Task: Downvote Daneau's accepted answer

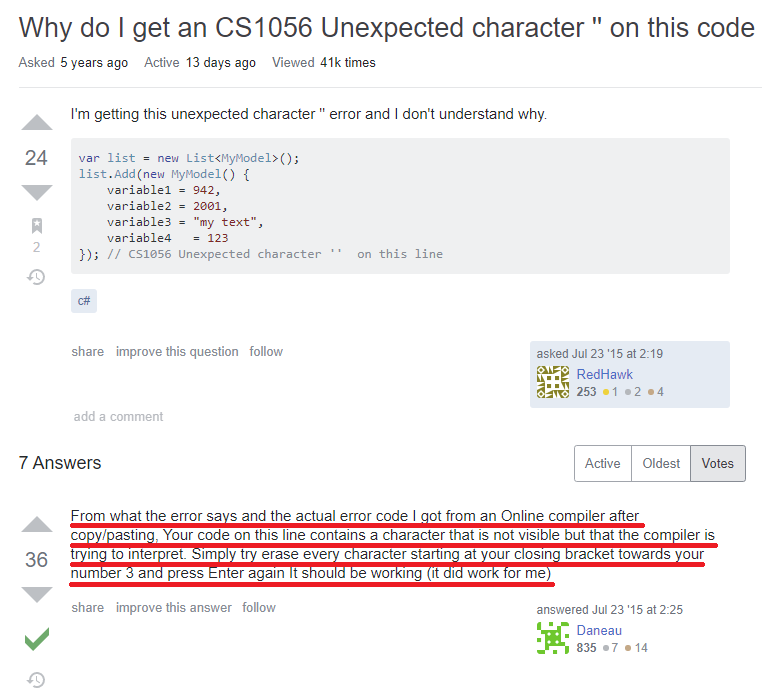Action: 37,594
